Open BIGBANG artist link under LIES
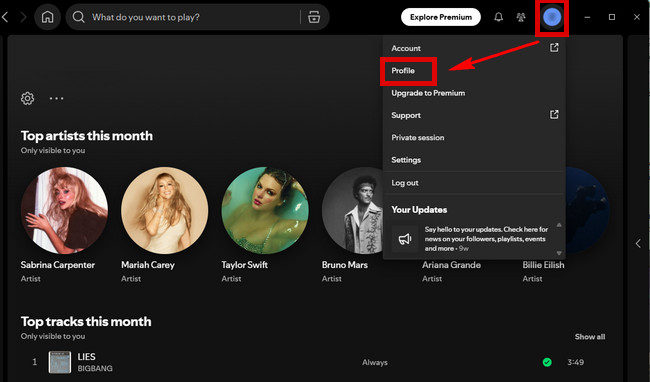This screenshot has height=382, width=650. (95, 368)
